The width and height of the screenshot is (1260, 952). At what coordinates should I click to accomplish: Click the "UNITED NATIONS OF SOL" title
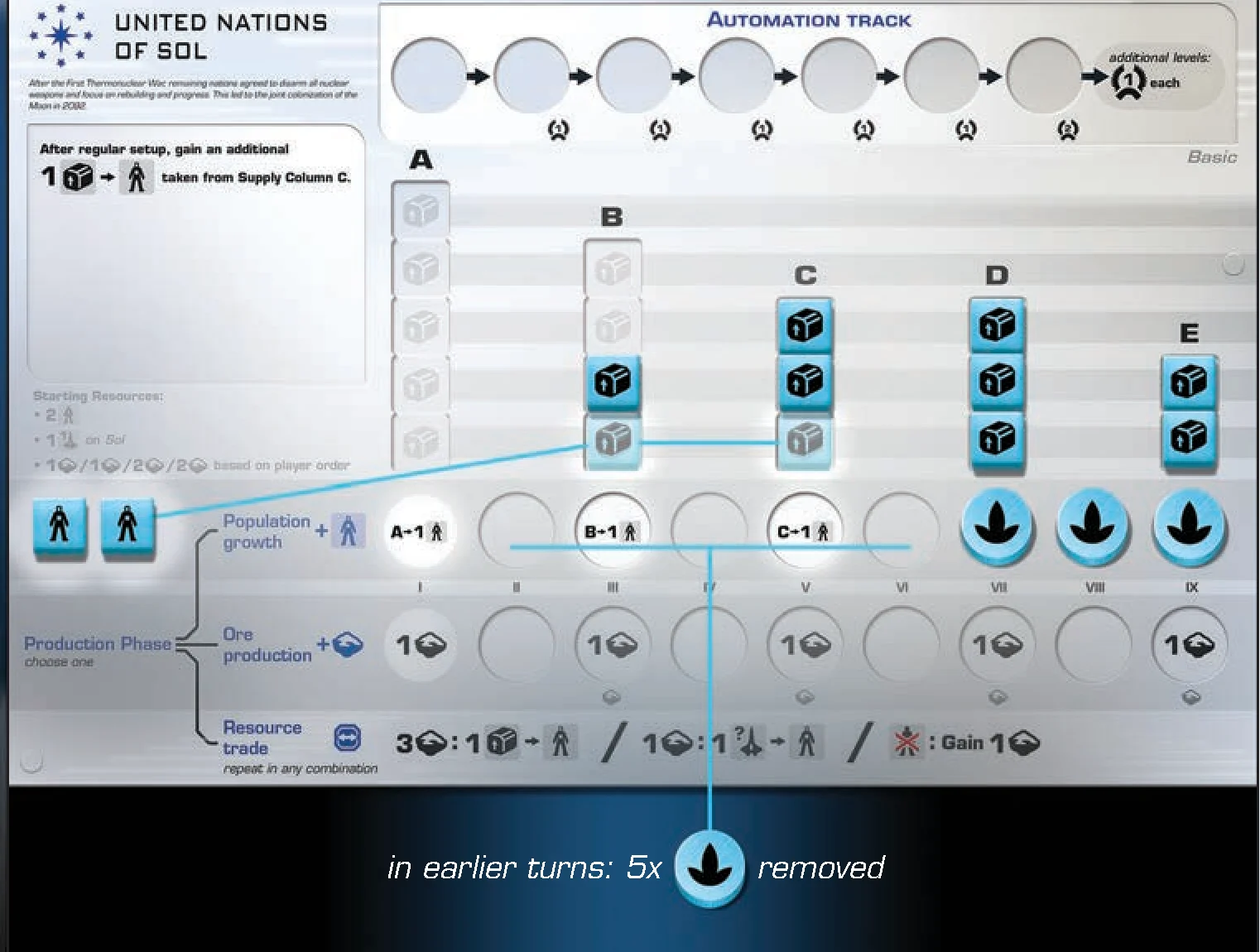point(221,36)
